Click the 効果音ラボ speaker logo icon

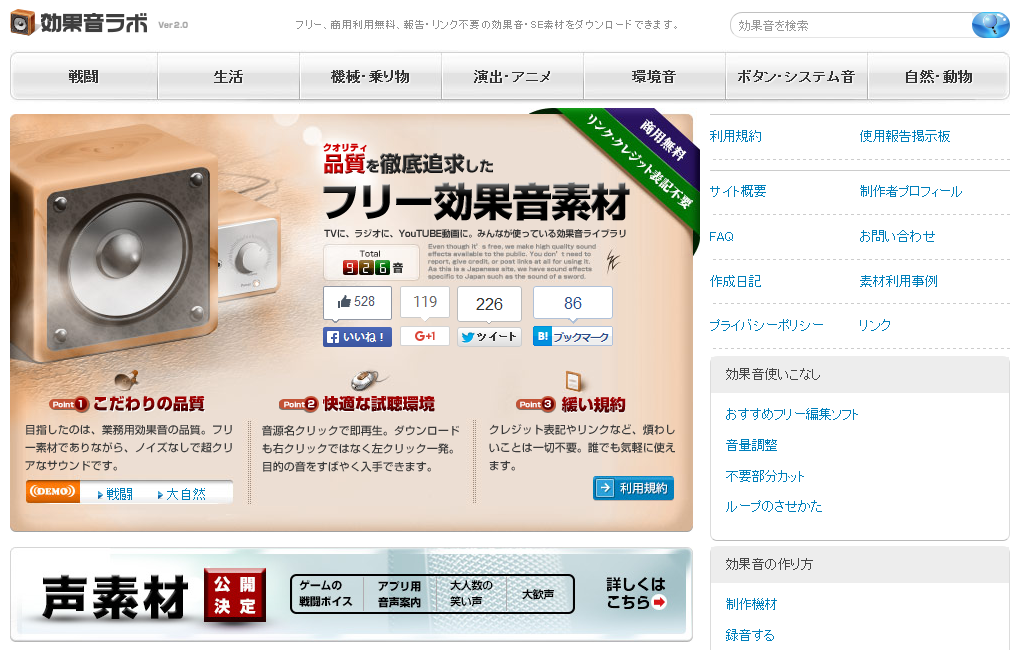[23, 23]
